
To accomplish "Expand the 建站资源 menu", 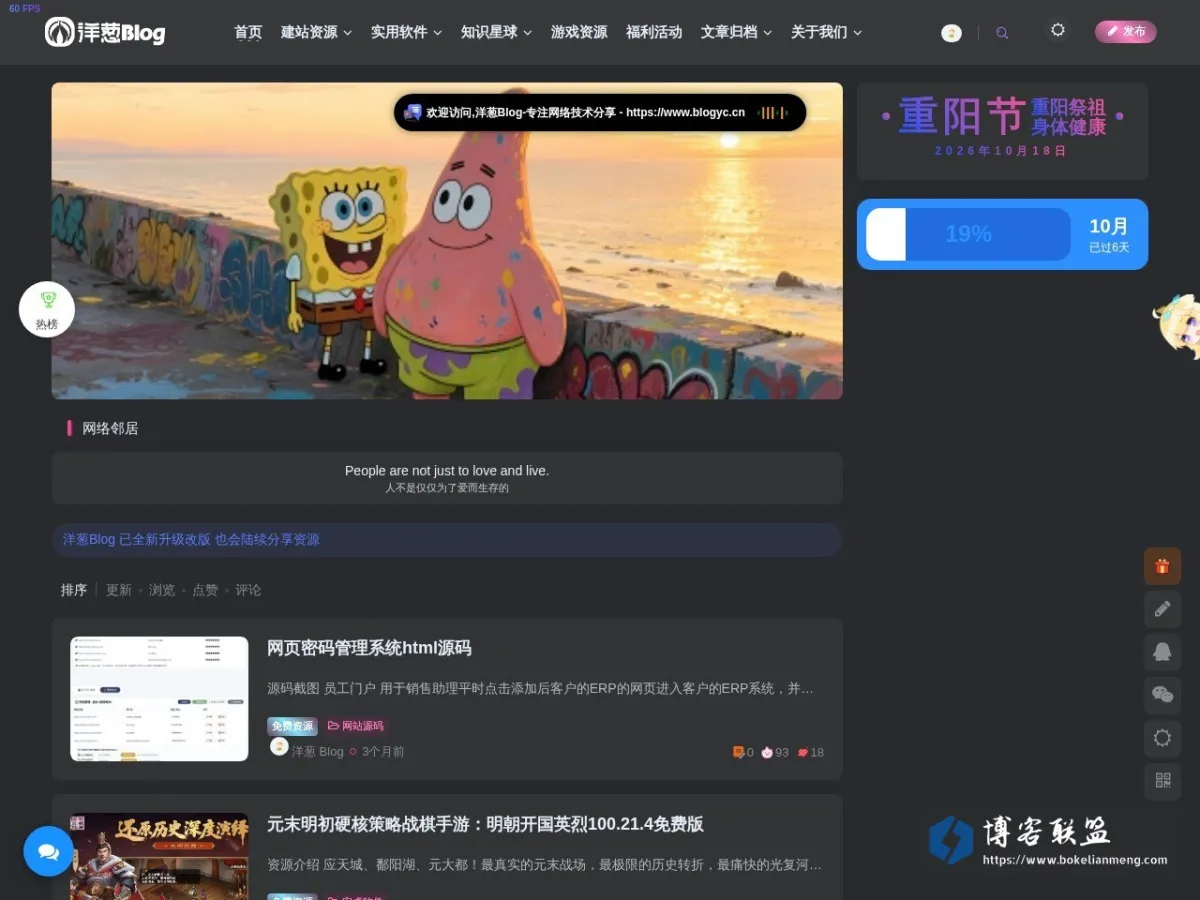I will [316, 32].
